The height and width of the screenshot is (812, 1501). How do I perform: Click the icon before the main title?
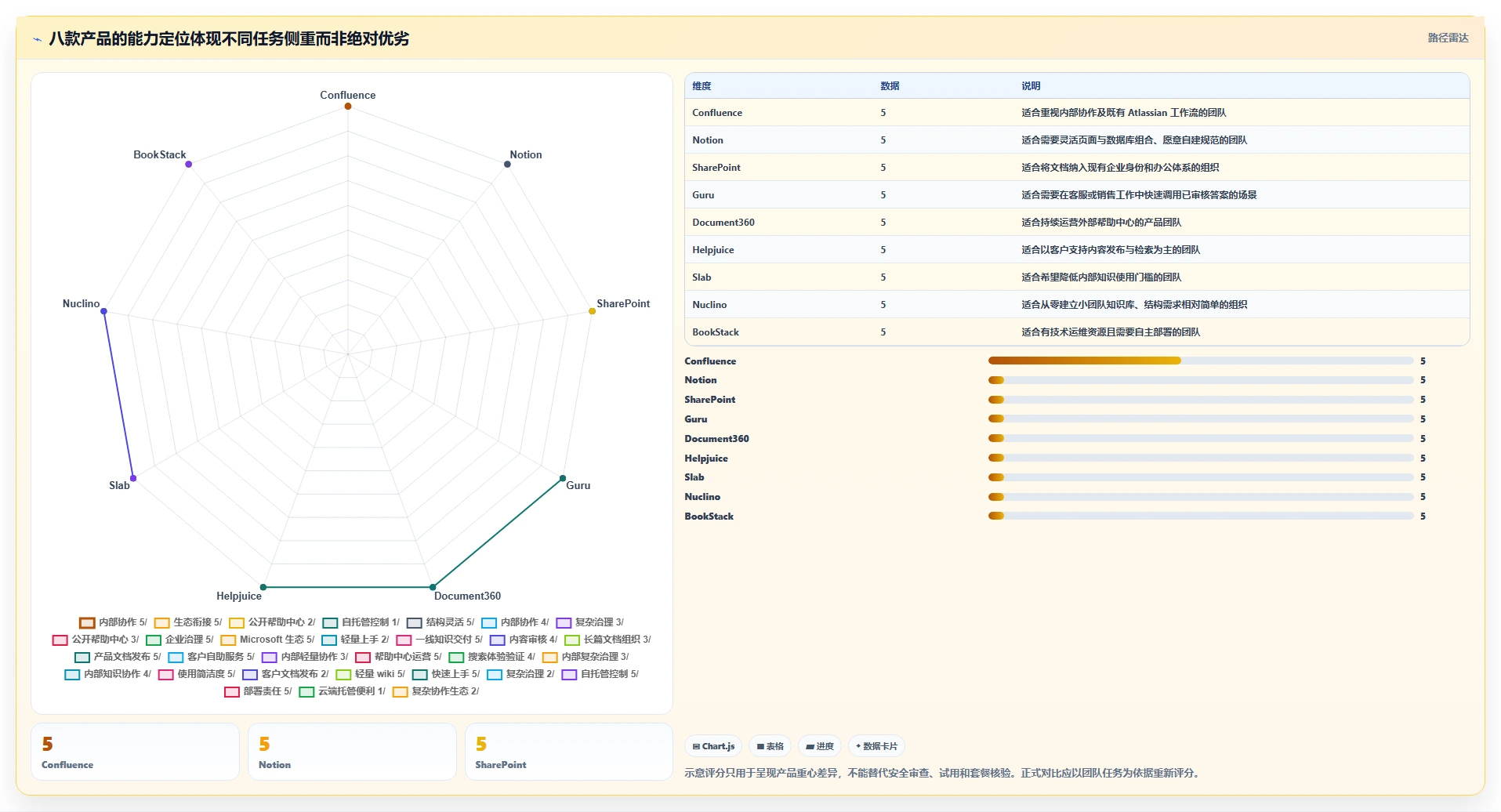coord(37,39)
